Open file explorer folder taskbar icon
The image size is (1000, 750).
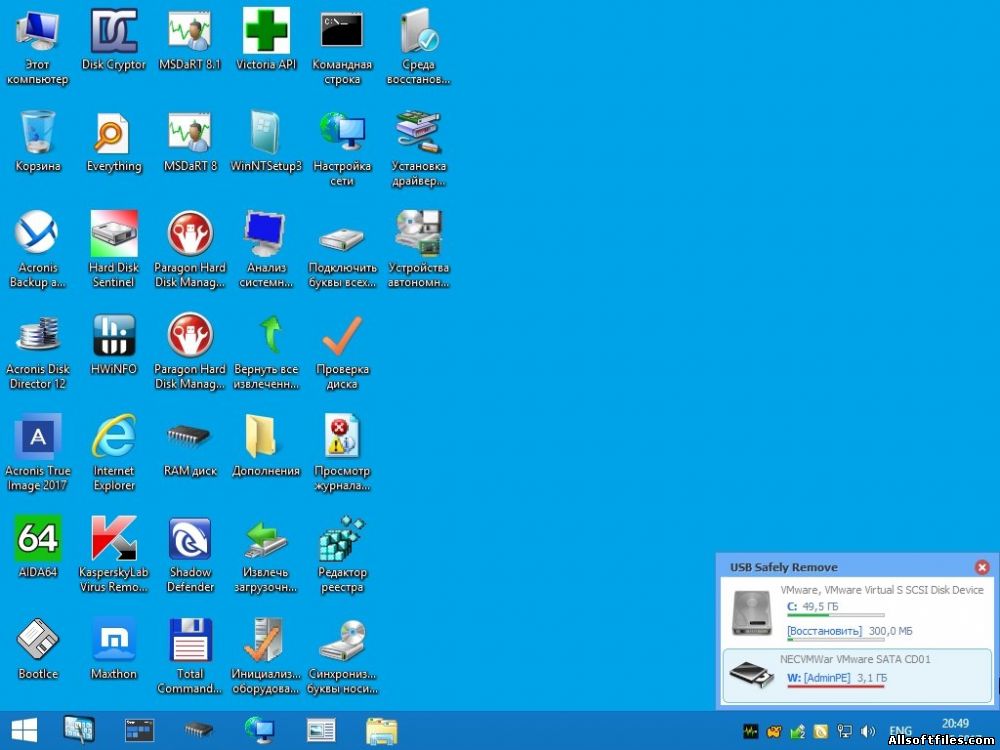381,731
